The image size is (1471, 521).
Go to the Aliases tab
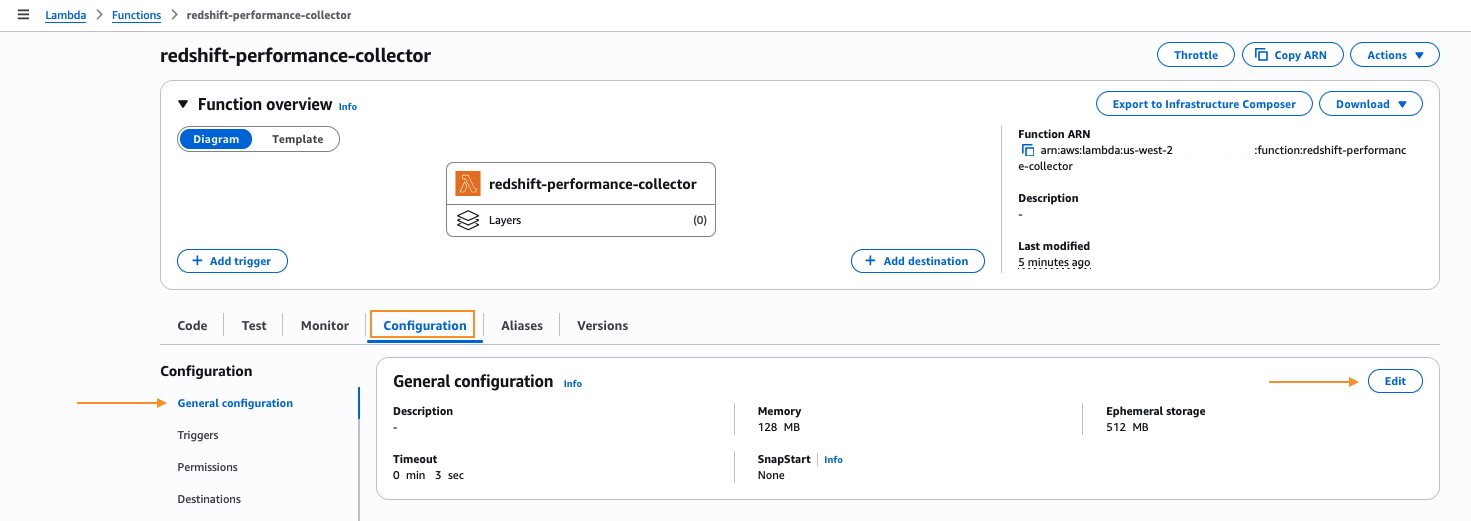point(522,325)
